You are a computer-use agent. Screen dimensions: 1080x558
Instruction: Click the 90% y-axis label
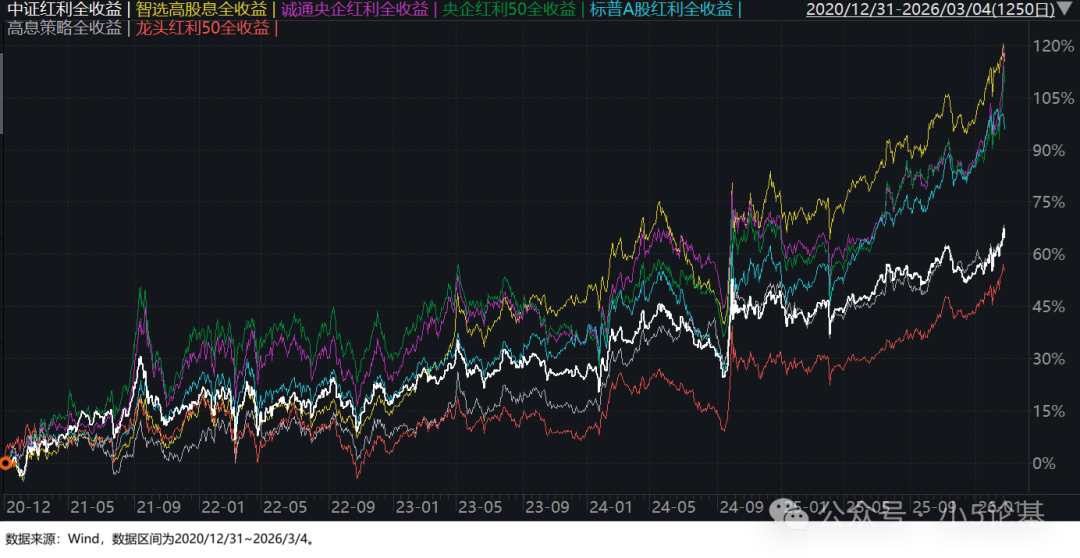1050,150
